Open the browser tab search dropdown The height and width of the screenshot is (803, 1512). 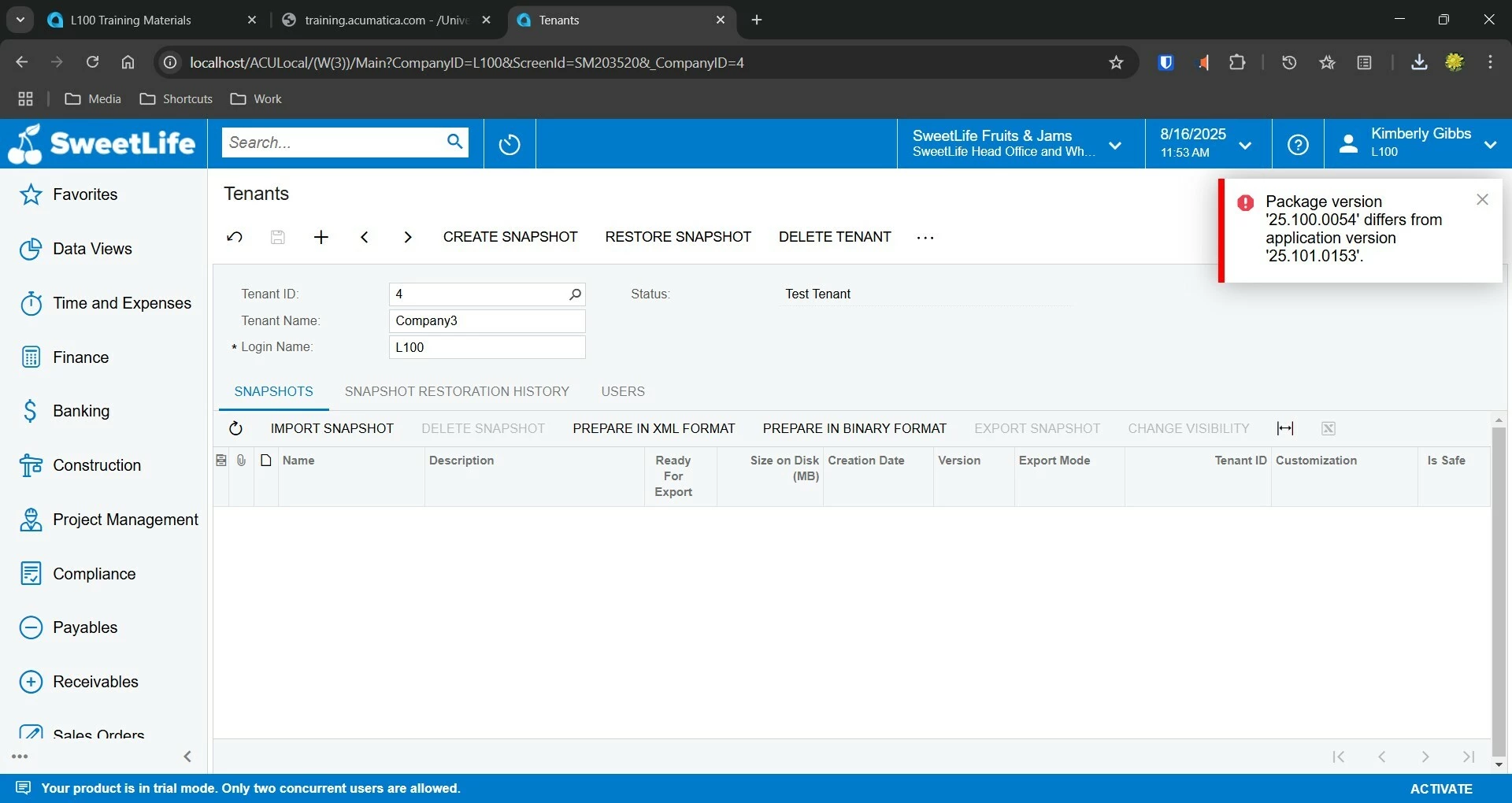[20, 20]
